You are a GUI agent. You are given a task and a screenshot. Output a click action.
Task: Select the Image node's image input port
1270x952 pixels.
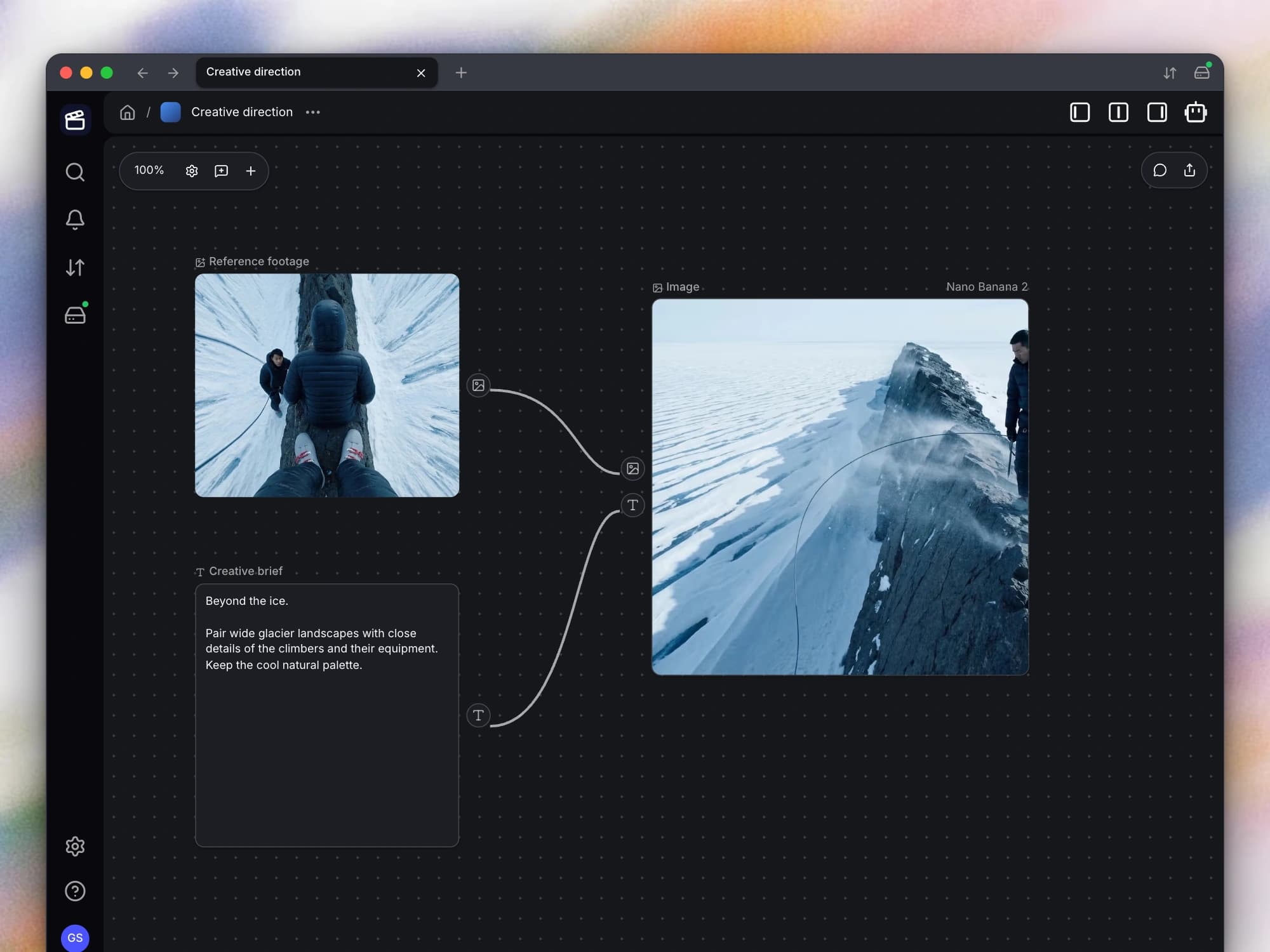tap(632, 468)
